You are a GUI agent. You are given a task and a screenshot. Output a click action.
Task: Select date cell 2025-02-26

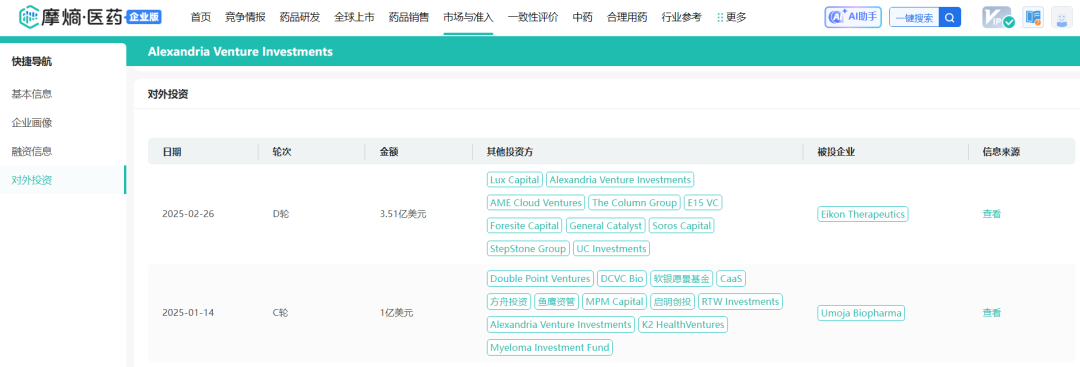188,214
